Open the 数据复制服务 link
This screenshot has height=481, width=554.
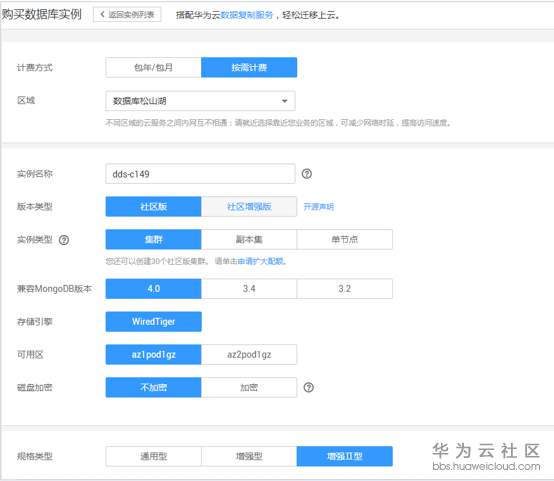point(247,15)
